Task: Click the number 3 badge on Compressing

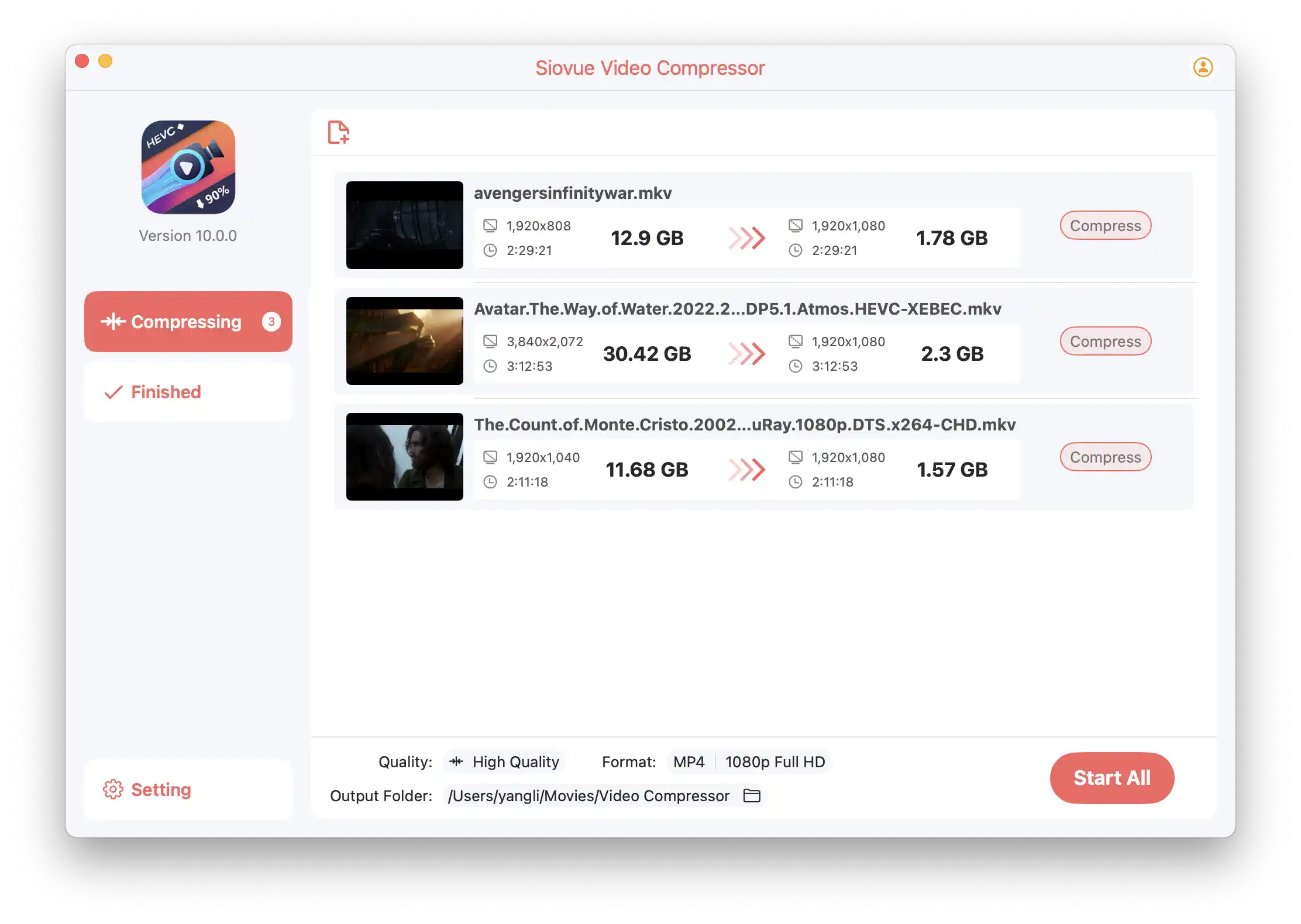Action: (271, 322)
